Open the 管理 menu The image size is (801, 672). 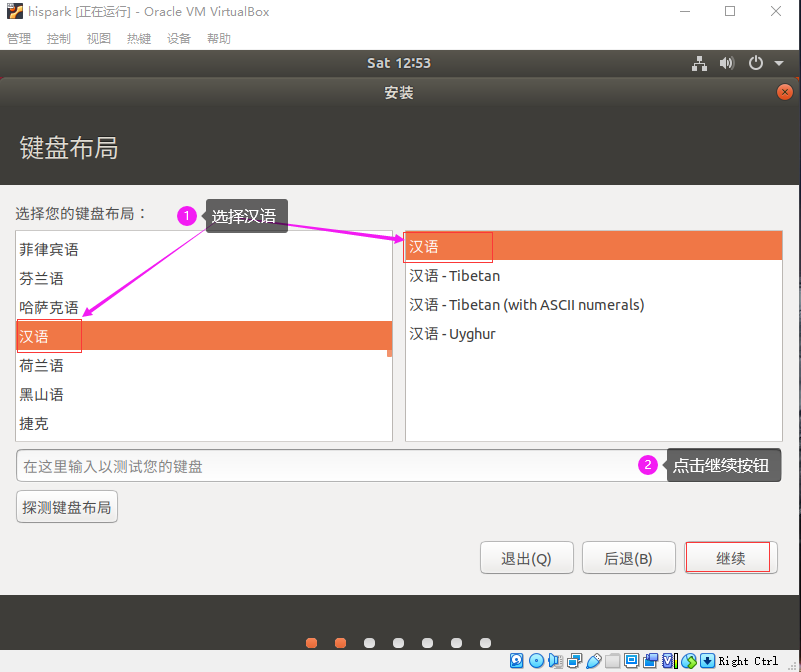point(19,38)
